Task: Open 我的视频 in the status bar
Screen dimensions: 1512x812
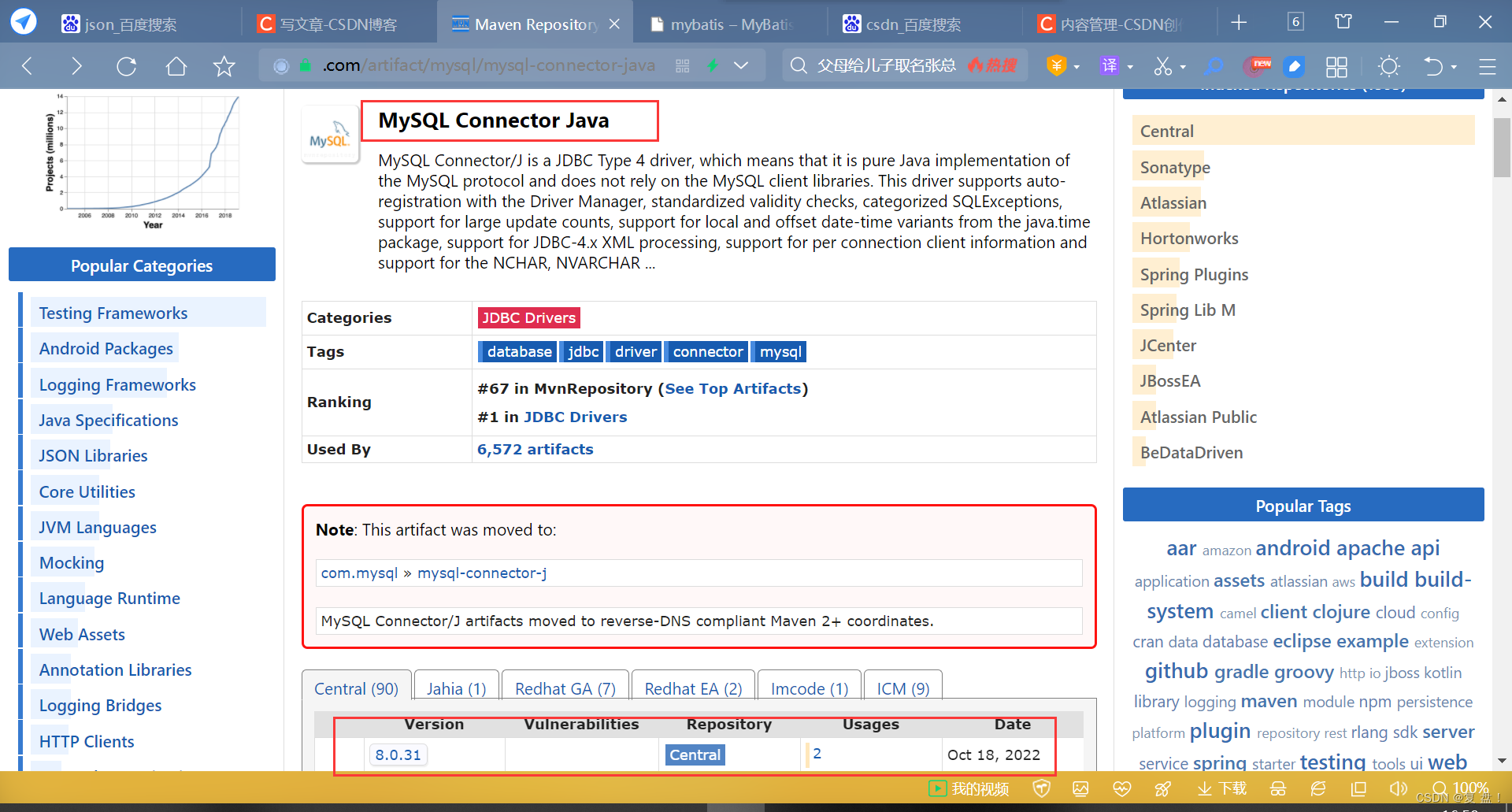Action: (969, 788)
